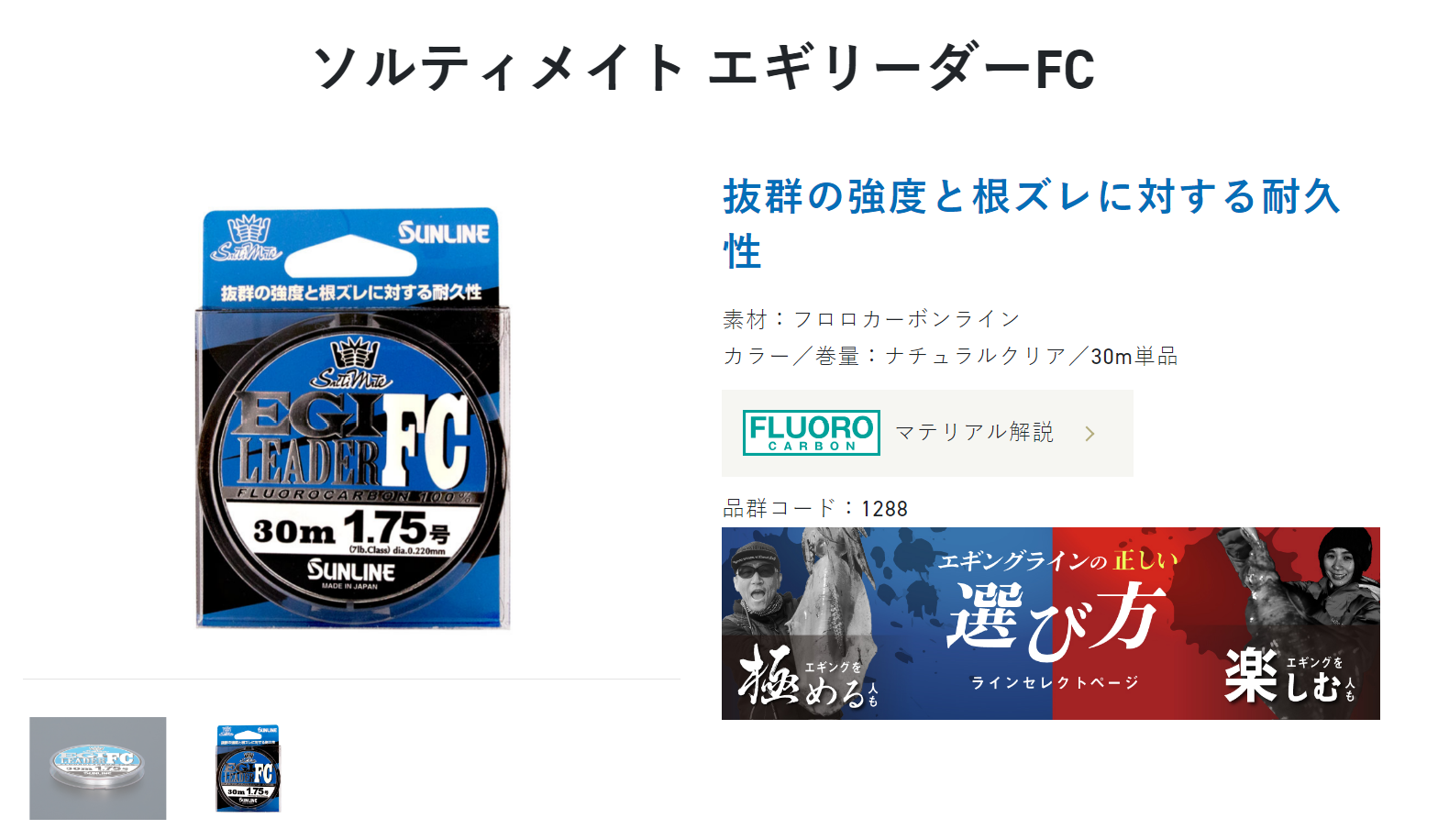Click the chevron arrow beside マテリアル解説

[x=1090, y=434]
